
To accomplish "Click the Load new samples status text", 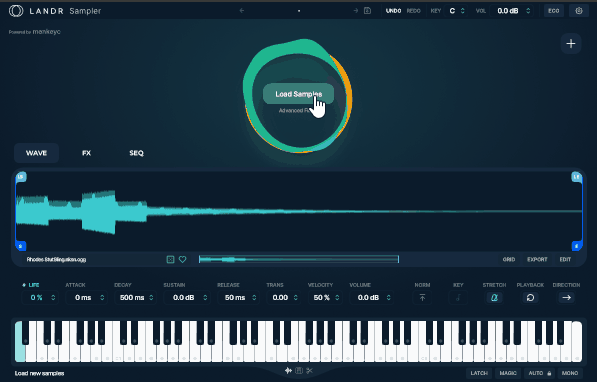I will (40, 373).
